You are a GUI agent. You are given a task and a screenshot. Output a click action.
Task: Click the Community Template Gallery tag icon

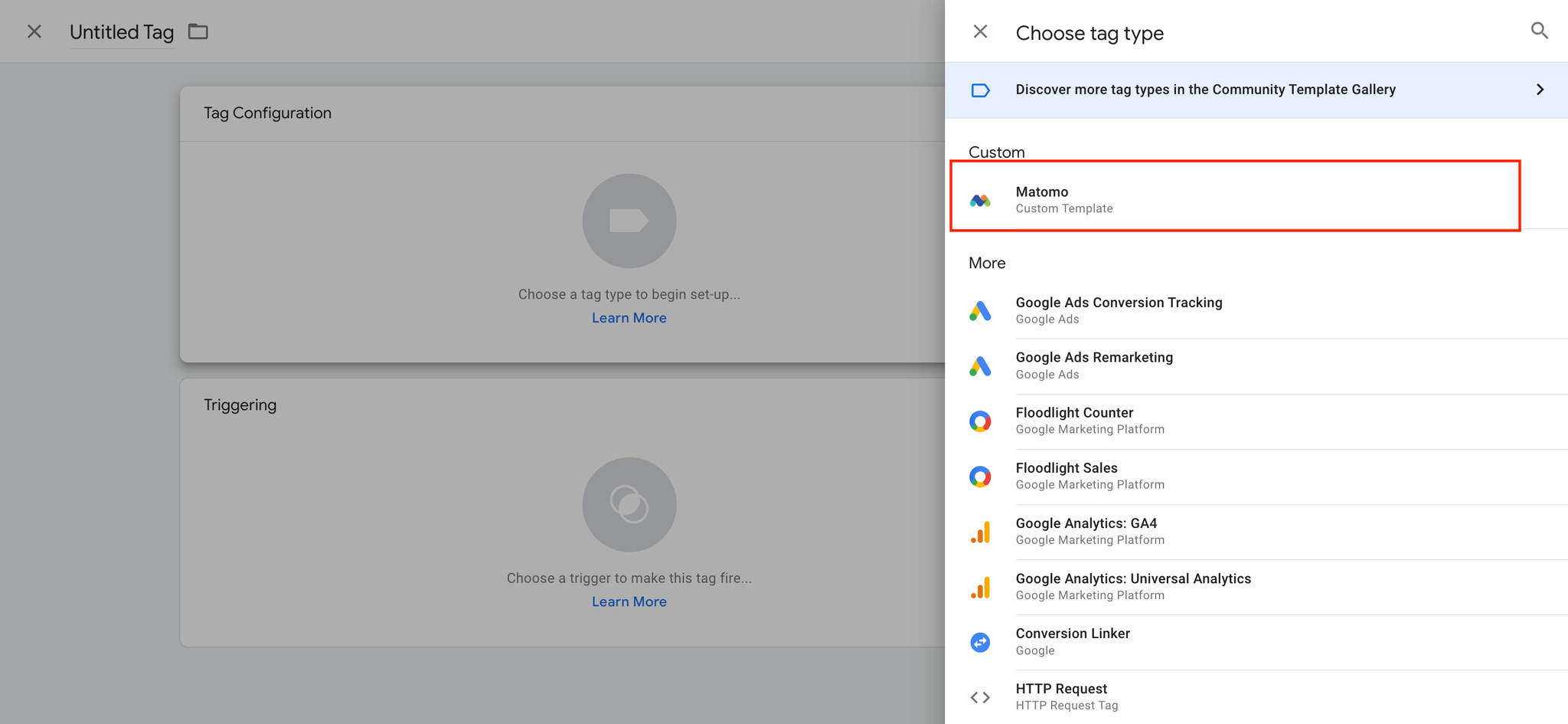tap(980, 90)
